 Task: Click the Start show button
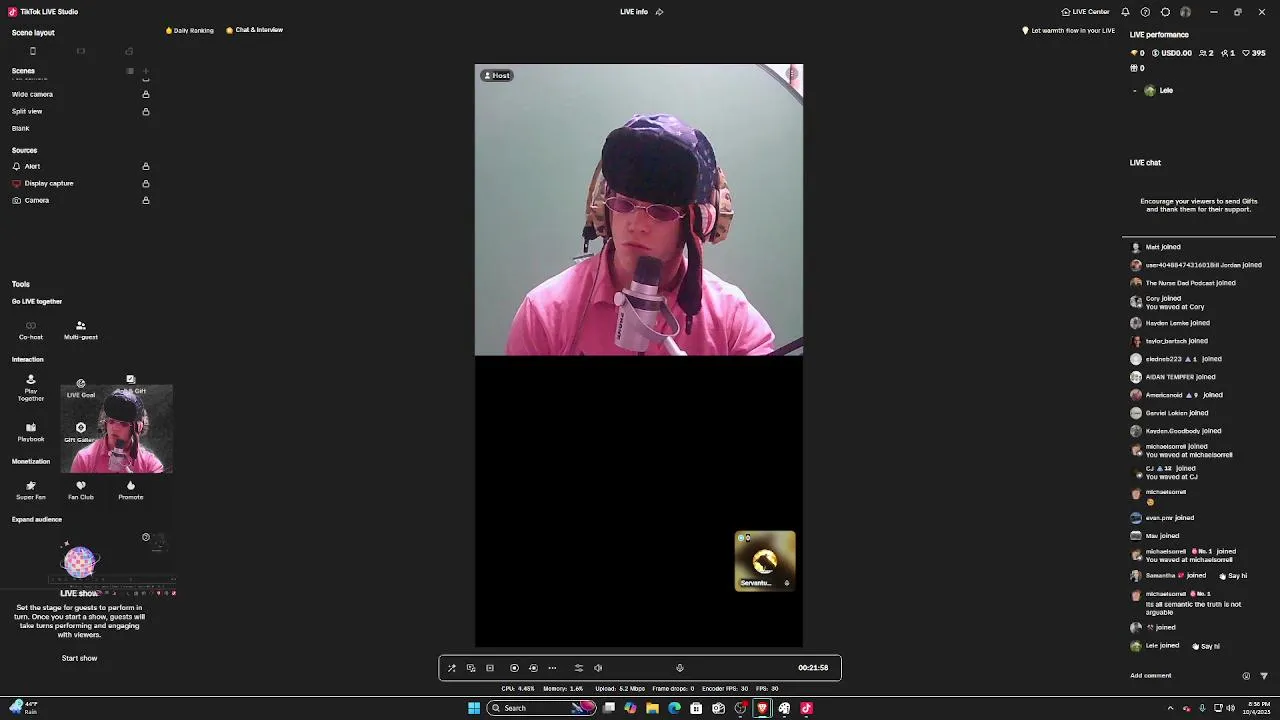(80, 659)
